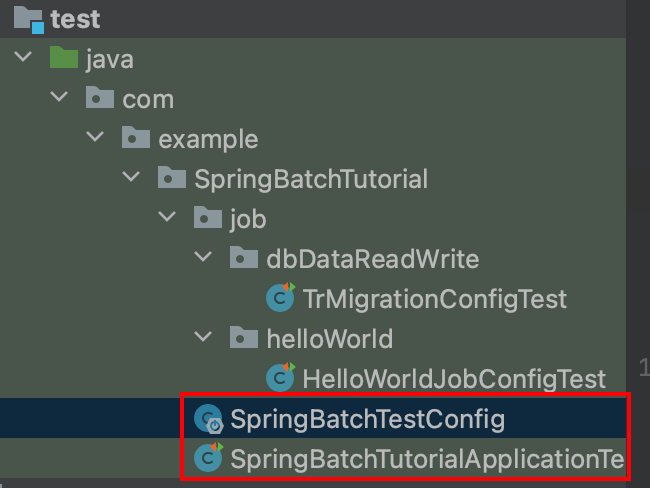
Task: Select the helloWorld package name
Action: 330,339
